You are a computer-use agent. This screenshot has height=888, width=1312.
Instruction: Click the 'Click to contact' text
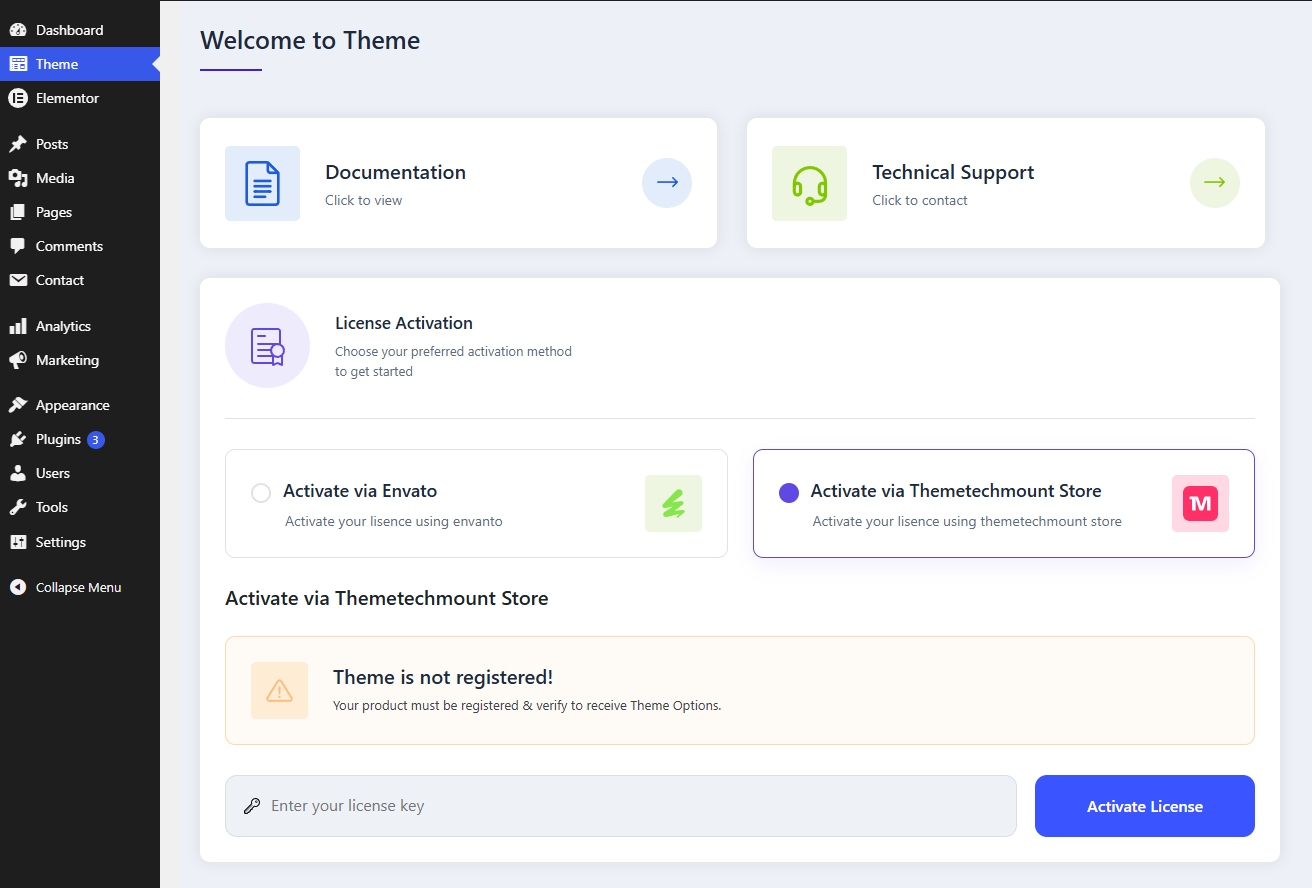pos(920,200)
